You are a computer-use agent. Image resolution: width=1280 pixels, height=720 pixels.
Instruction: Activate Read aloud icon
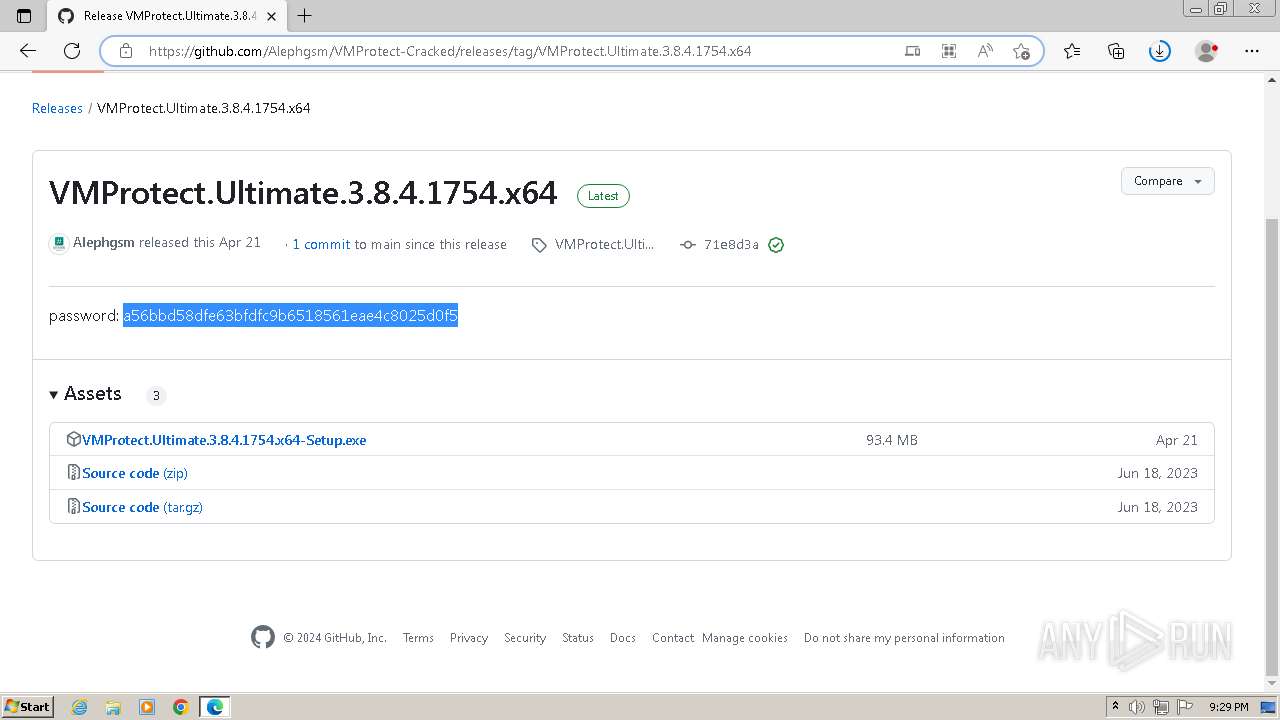coord(985,51)
